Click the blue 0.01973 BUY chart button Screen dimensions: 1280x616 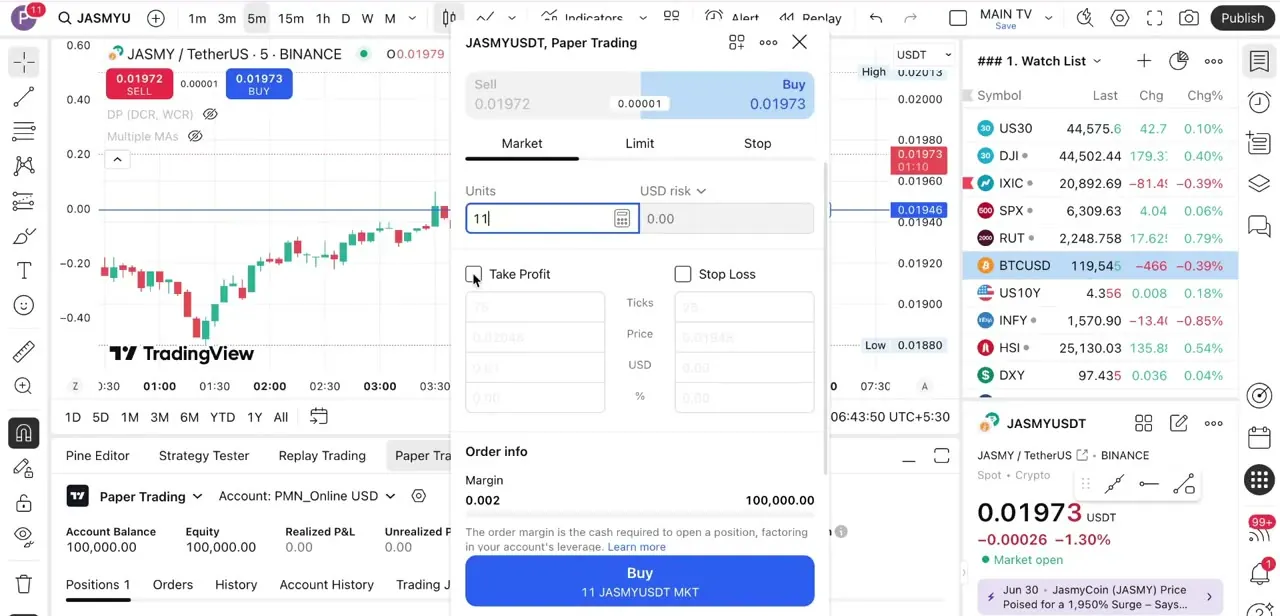pyautogui.click(x=259, y=84)
